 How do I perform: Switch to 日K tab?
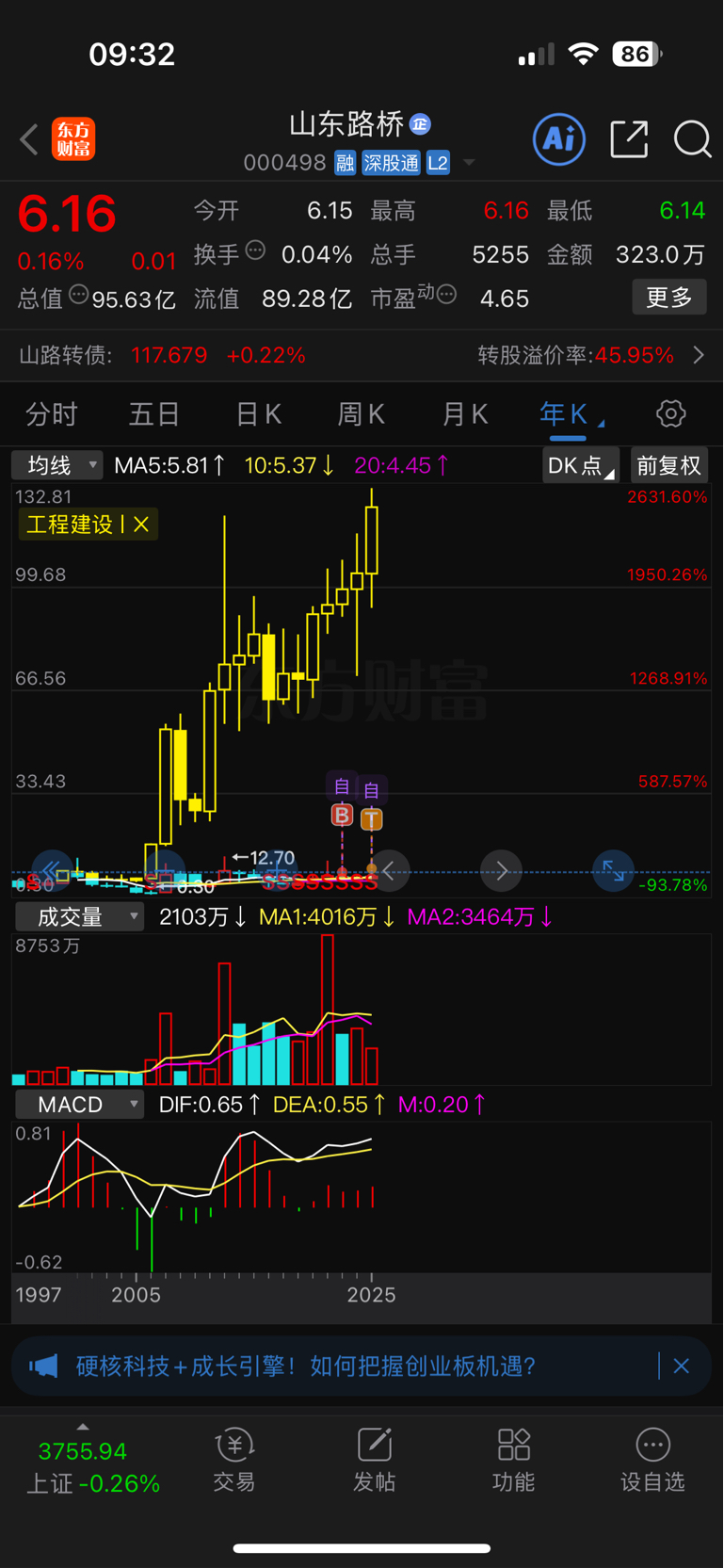point(258,413)
